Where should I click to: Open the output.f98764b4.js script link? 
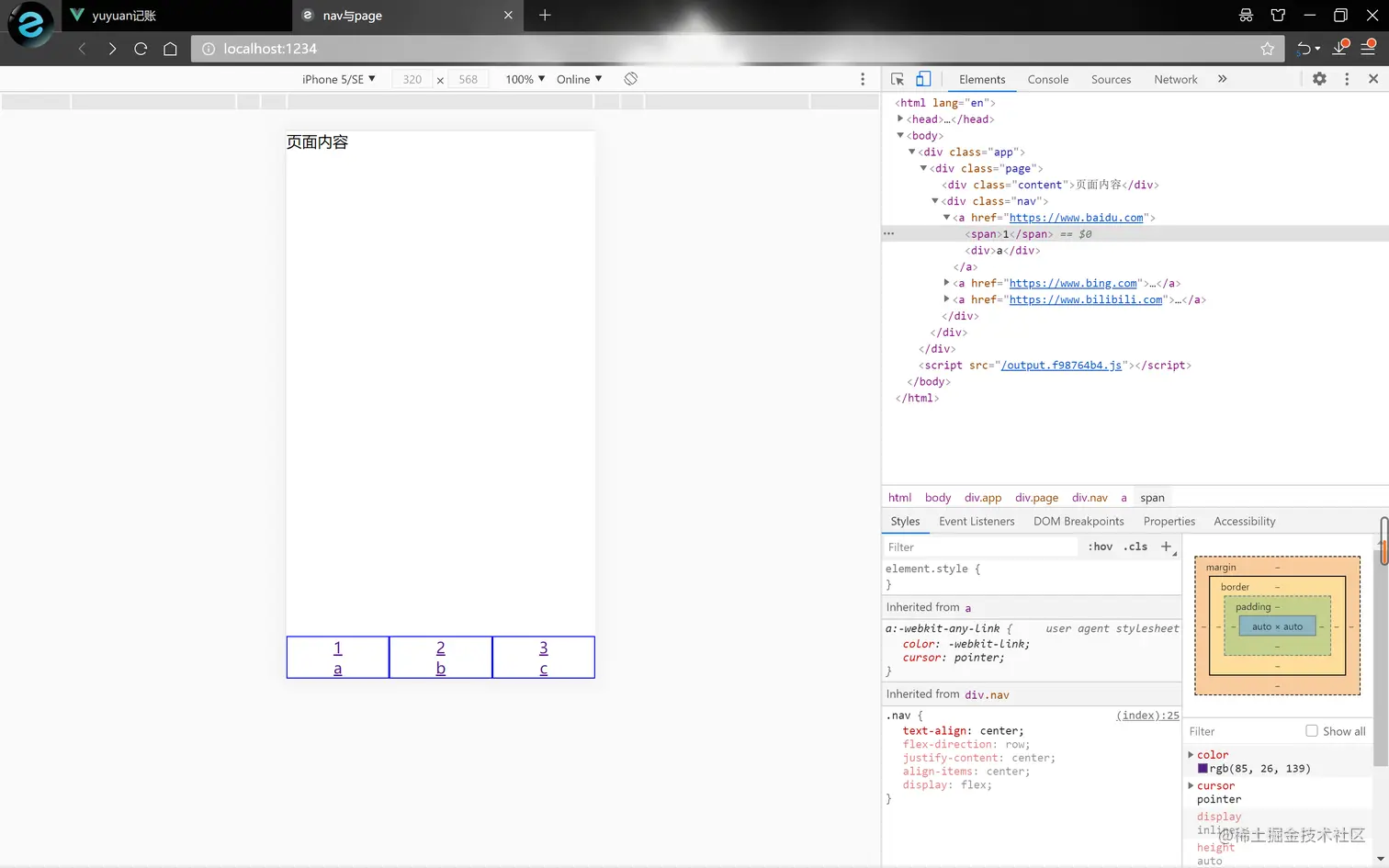pyautogui.click(x=1061, y=365)
